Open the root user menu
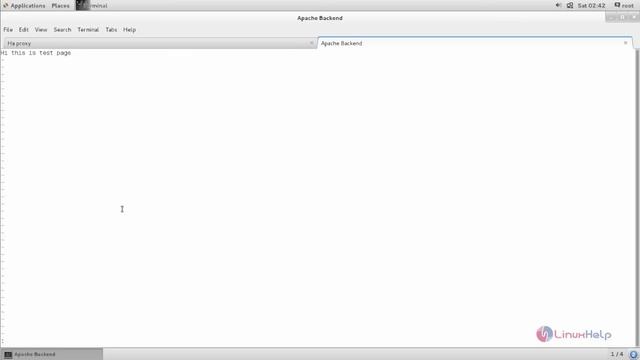The image size is (640, 360). coord(624,6)
